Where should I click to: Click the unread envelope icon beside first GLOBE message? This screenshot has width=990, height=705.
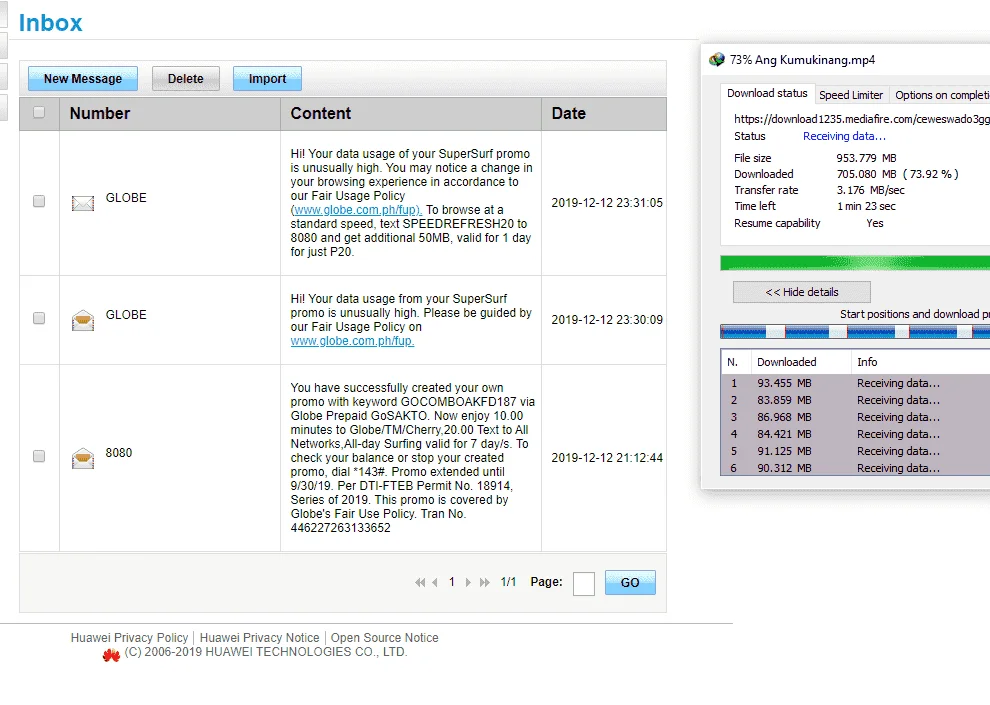pyautogui.click(x=83, y=203)
